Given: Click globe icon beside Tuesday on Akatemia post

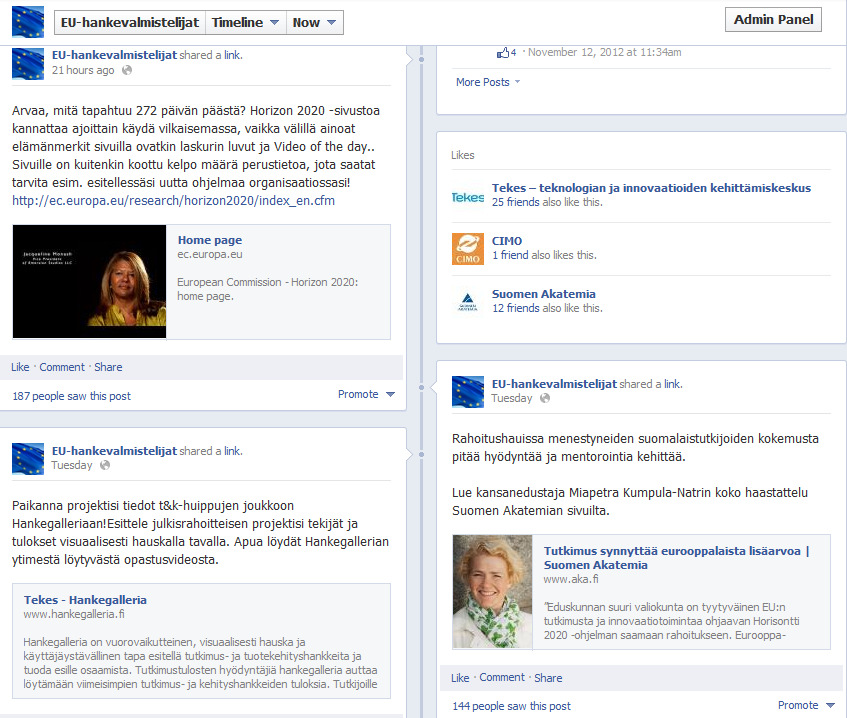Looking at the screenshot, I should pyautogui.click(x=545, y=398).
